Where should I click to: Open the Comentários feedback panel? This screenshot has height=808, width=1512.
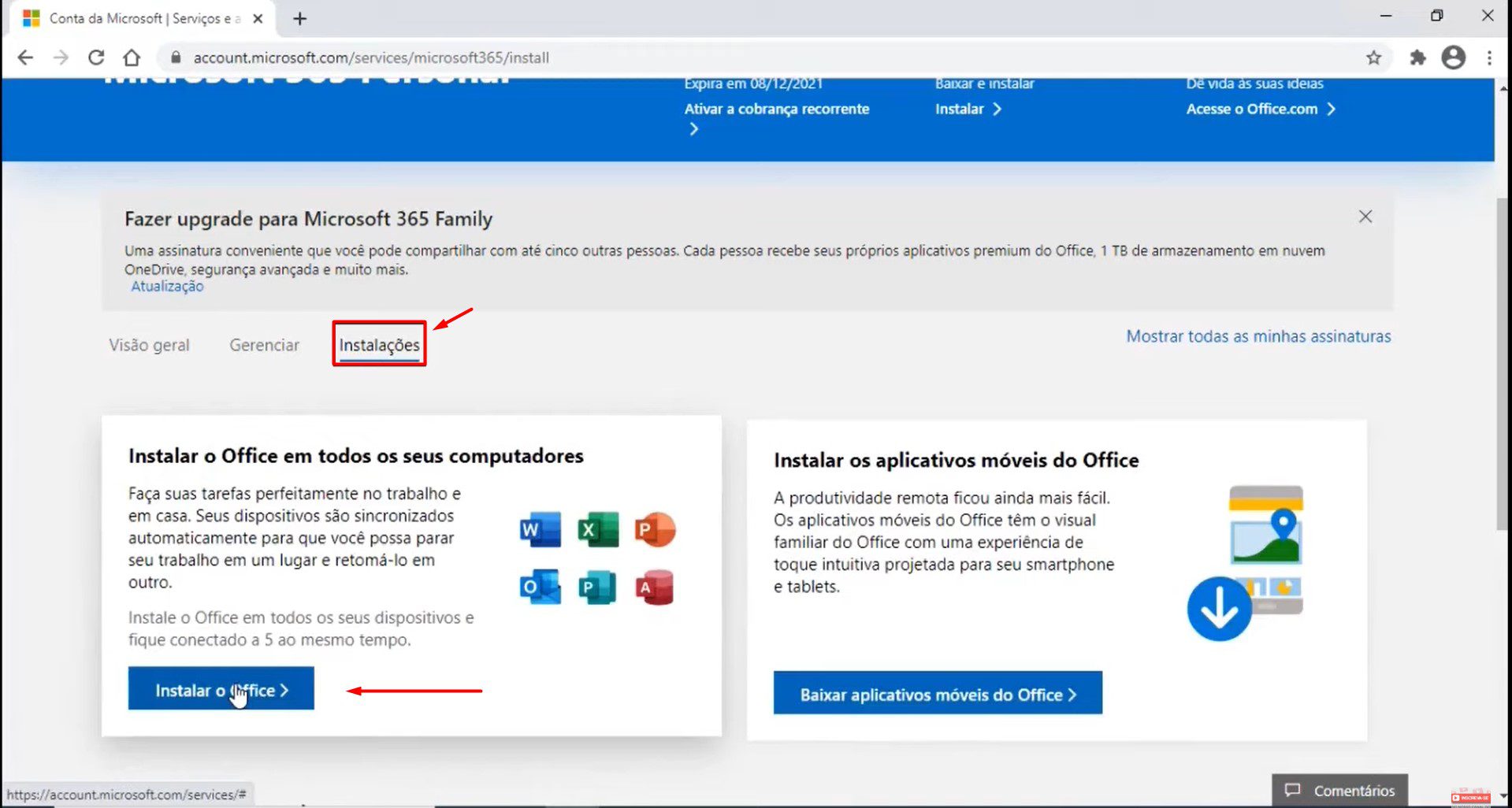point(1339,790)
